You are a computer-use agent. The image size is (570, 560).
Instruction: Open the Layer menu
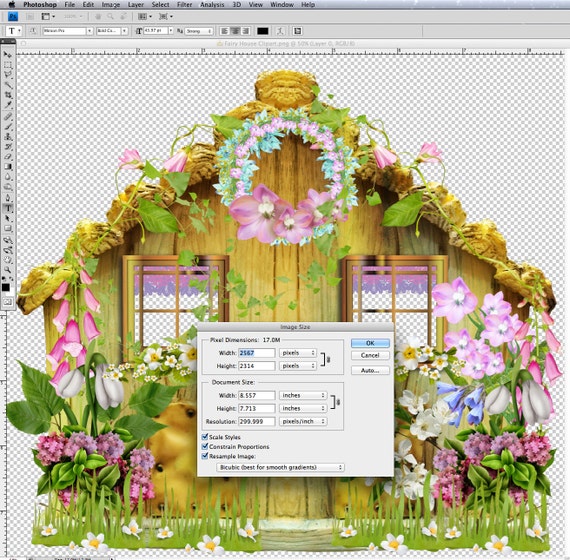coord(136,5)
